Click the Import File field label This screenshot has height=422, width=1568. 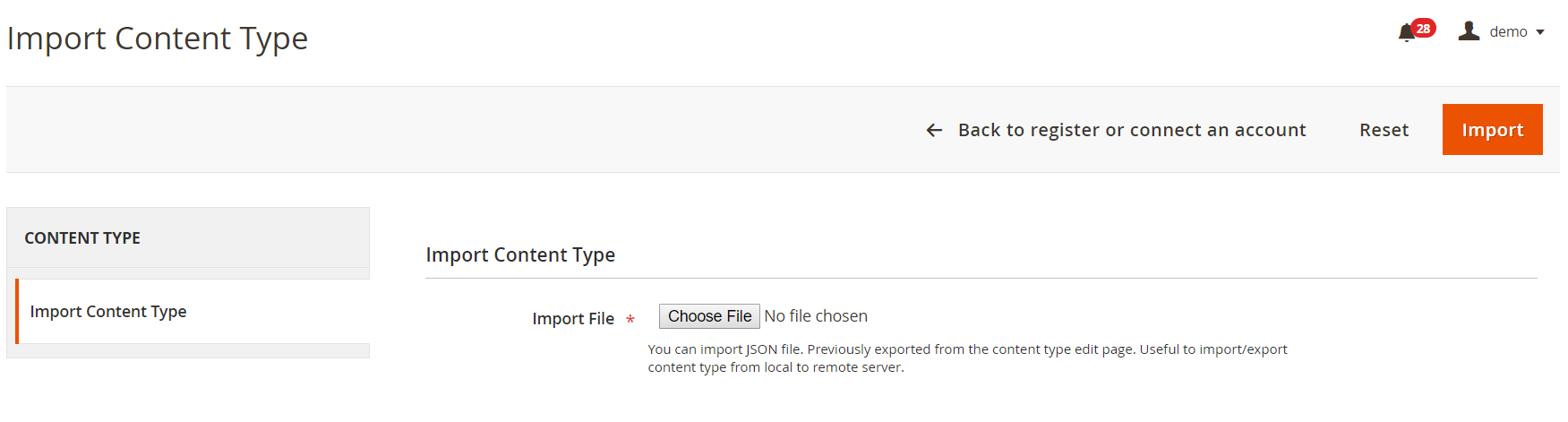pos(573,319)
